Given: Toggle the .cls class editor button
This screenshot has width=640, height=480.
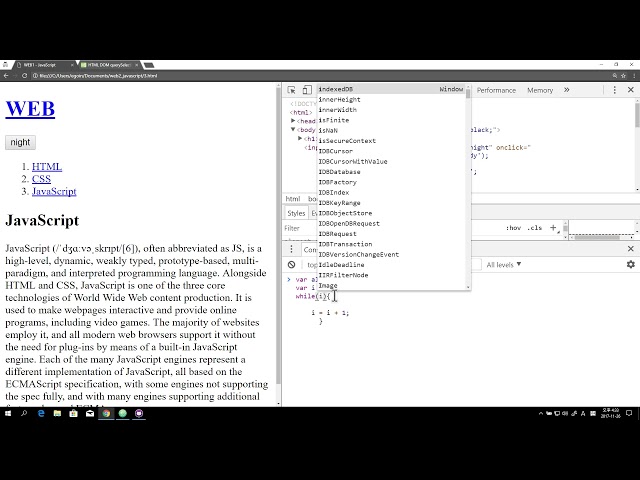Looking at the screenshot, I should (x=534, y=228).
